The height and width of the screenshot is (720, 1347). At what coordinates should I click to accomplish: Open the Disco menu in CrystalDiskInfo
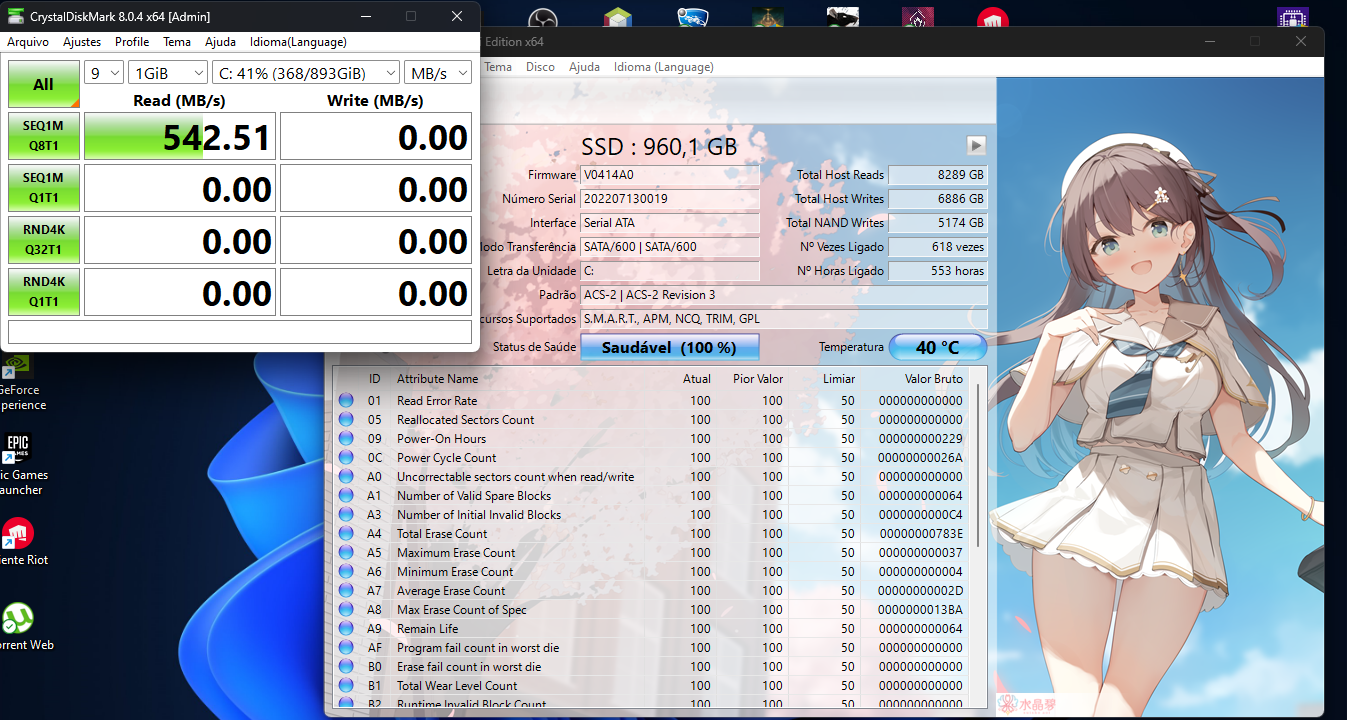coord(540,67)
